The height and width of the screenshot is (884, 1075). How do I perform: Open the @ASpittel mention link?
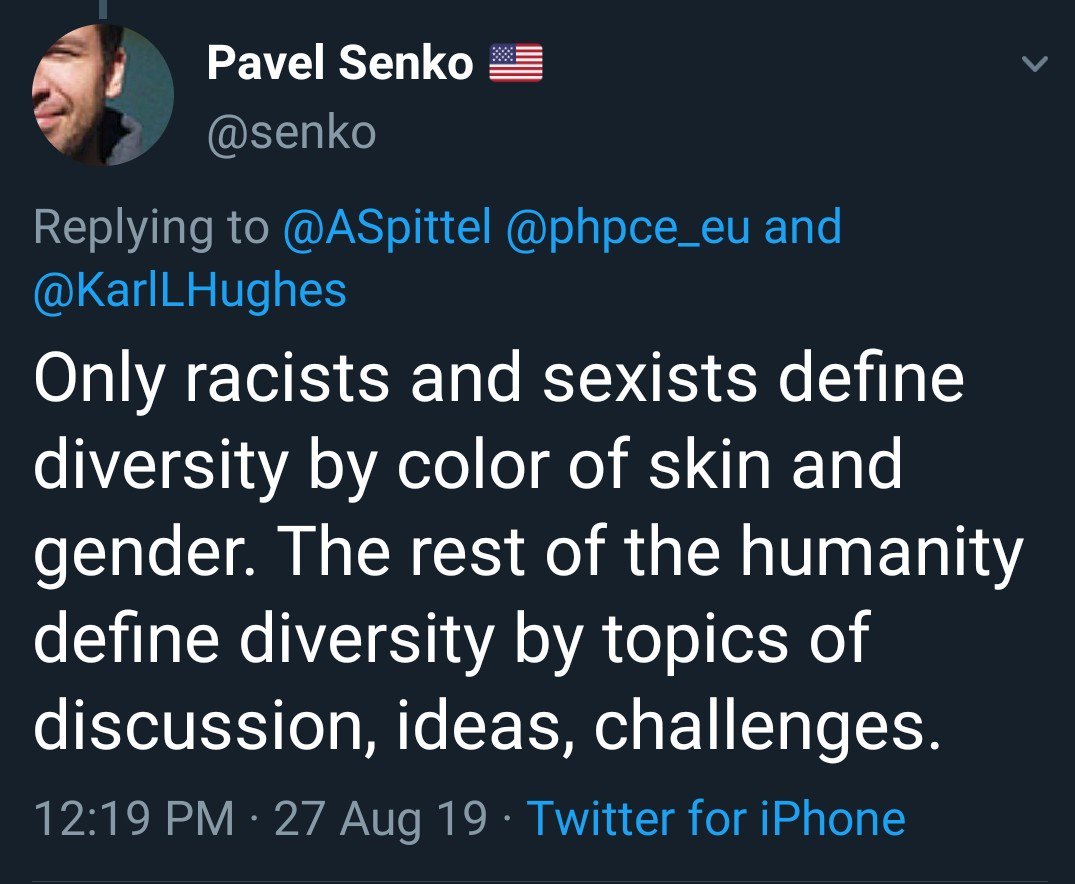[387, 228]
